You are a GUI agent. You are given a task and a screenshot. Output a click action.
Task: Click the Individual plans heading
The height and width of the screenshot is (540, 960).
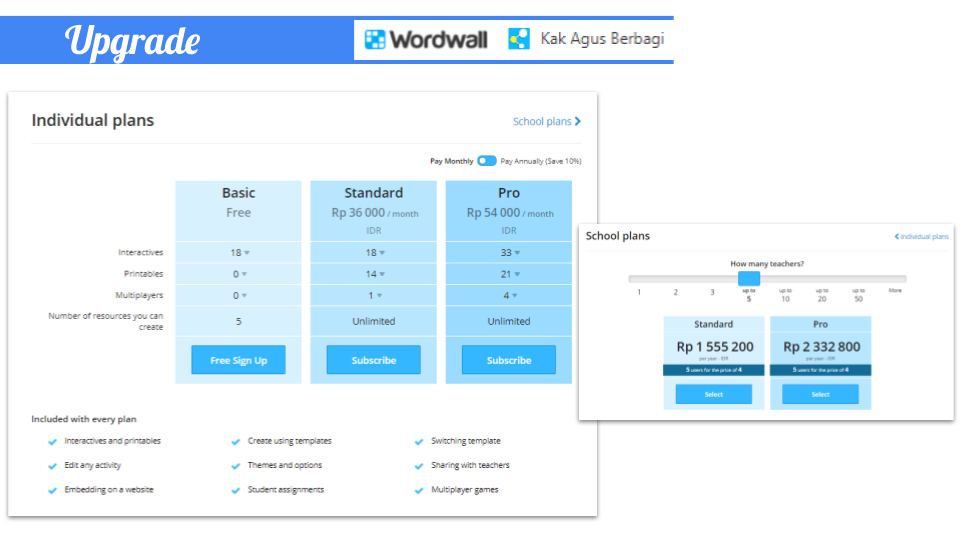[x=93, y=120]
